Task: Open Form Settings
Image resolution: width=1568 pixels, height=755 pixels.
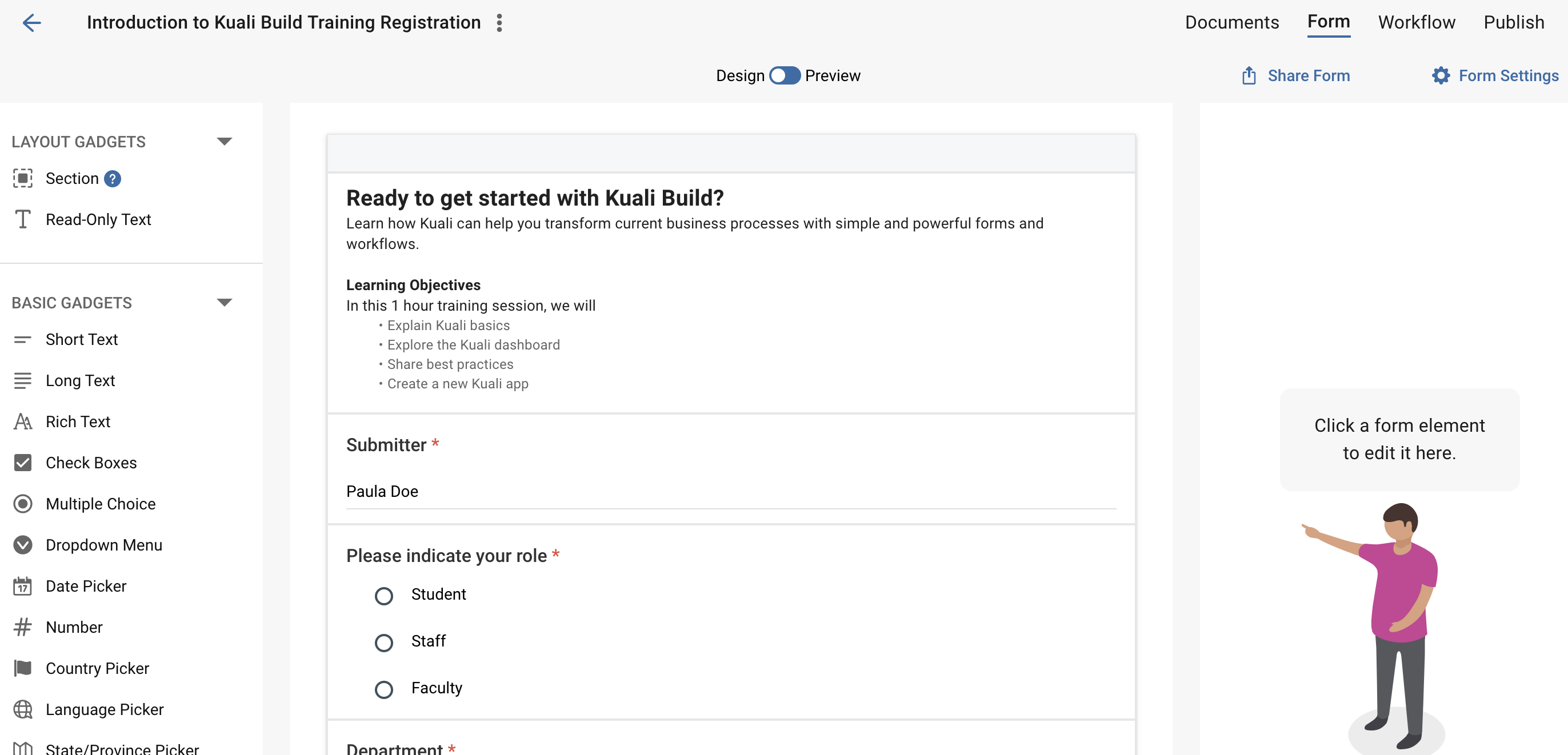Action: 1509,75
